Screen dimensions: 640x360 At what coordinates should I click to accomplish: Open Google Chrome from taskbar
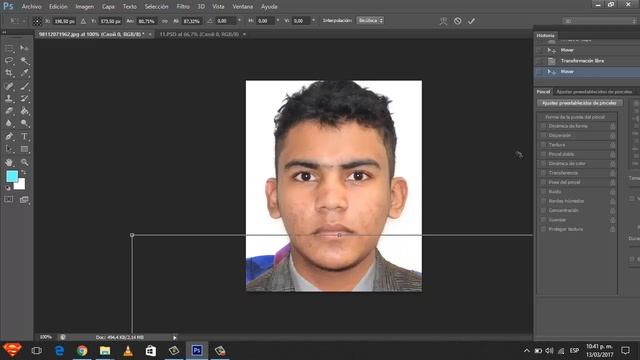(82, 351)
